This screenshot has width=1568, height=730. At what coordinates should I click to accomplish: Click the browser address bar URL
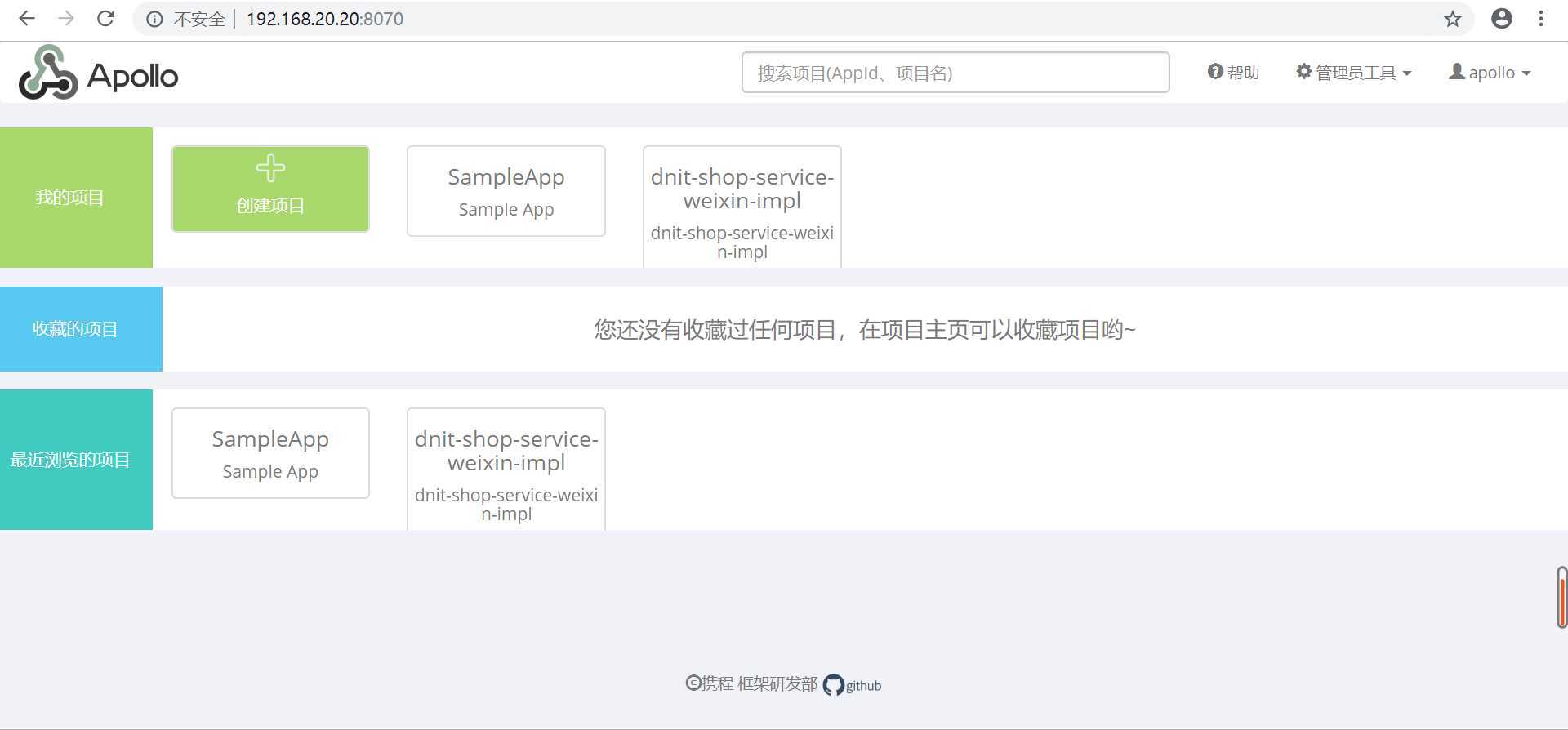pyautogui.click(x=324, y=19)
